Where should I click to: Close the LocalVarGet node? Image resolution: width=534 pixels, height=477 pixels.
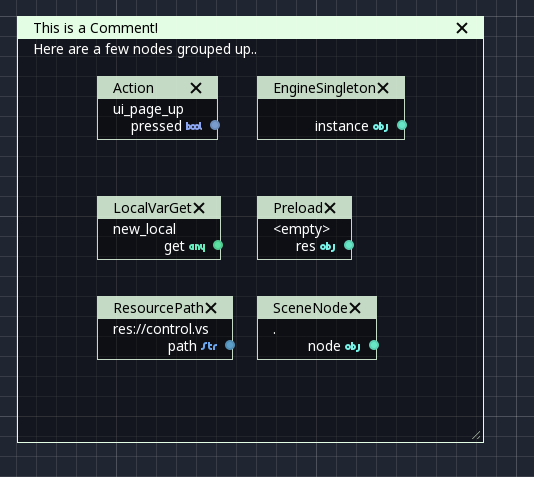pyautogui.click(x=199, y=208)
